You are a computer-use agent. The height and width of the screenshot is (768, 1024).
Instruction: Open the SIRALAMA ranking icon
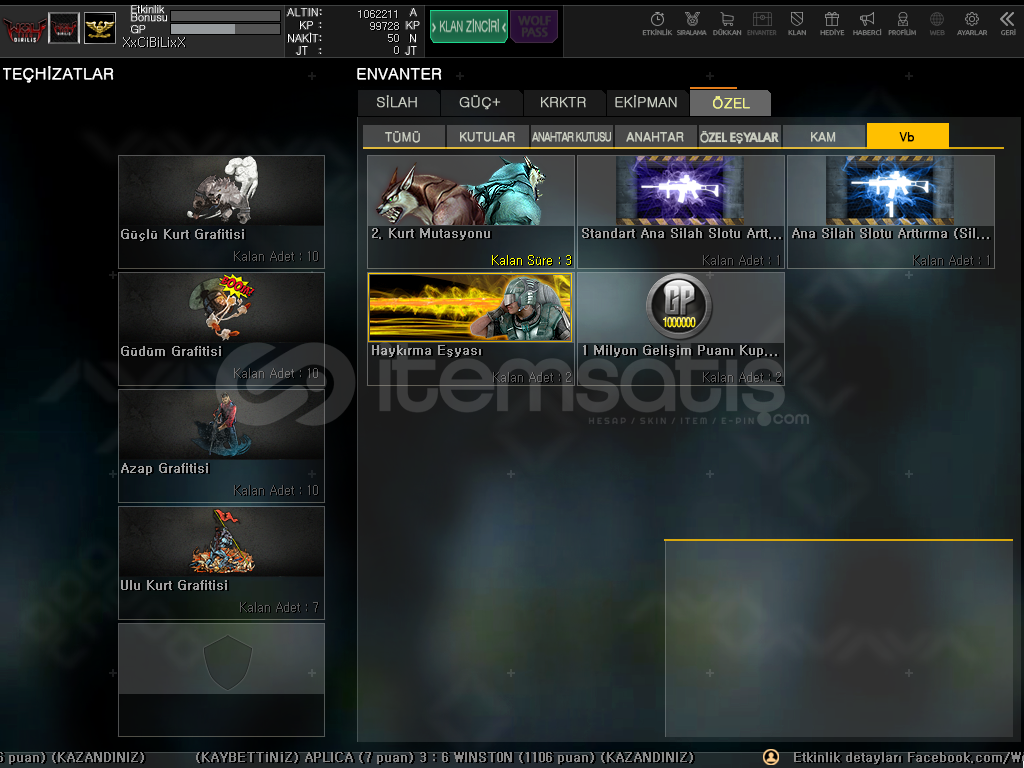(692, 24)
